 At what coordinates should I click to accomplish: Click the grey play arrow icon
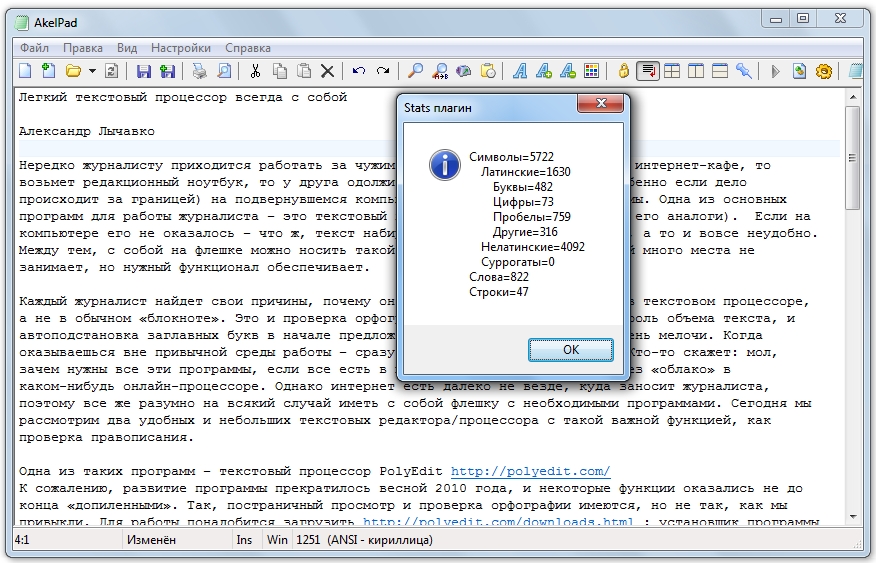point(775,71)
